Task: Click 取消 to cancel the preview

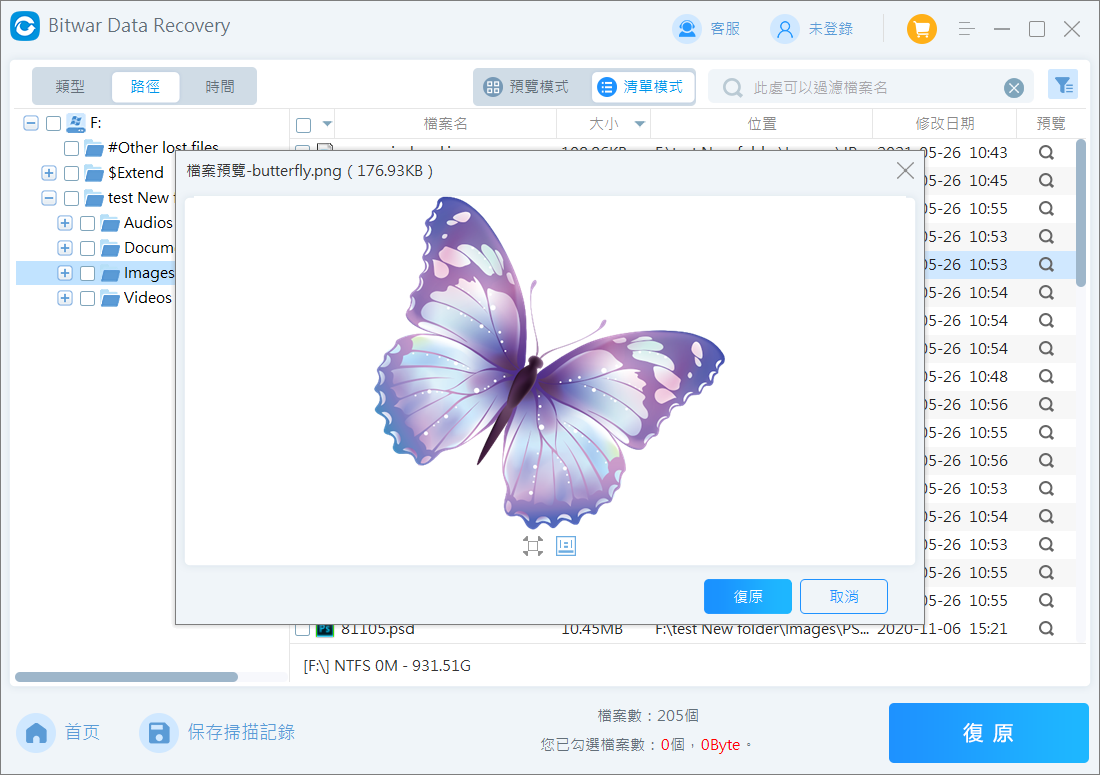Action: pyautogui.click(x=843, y=596)
